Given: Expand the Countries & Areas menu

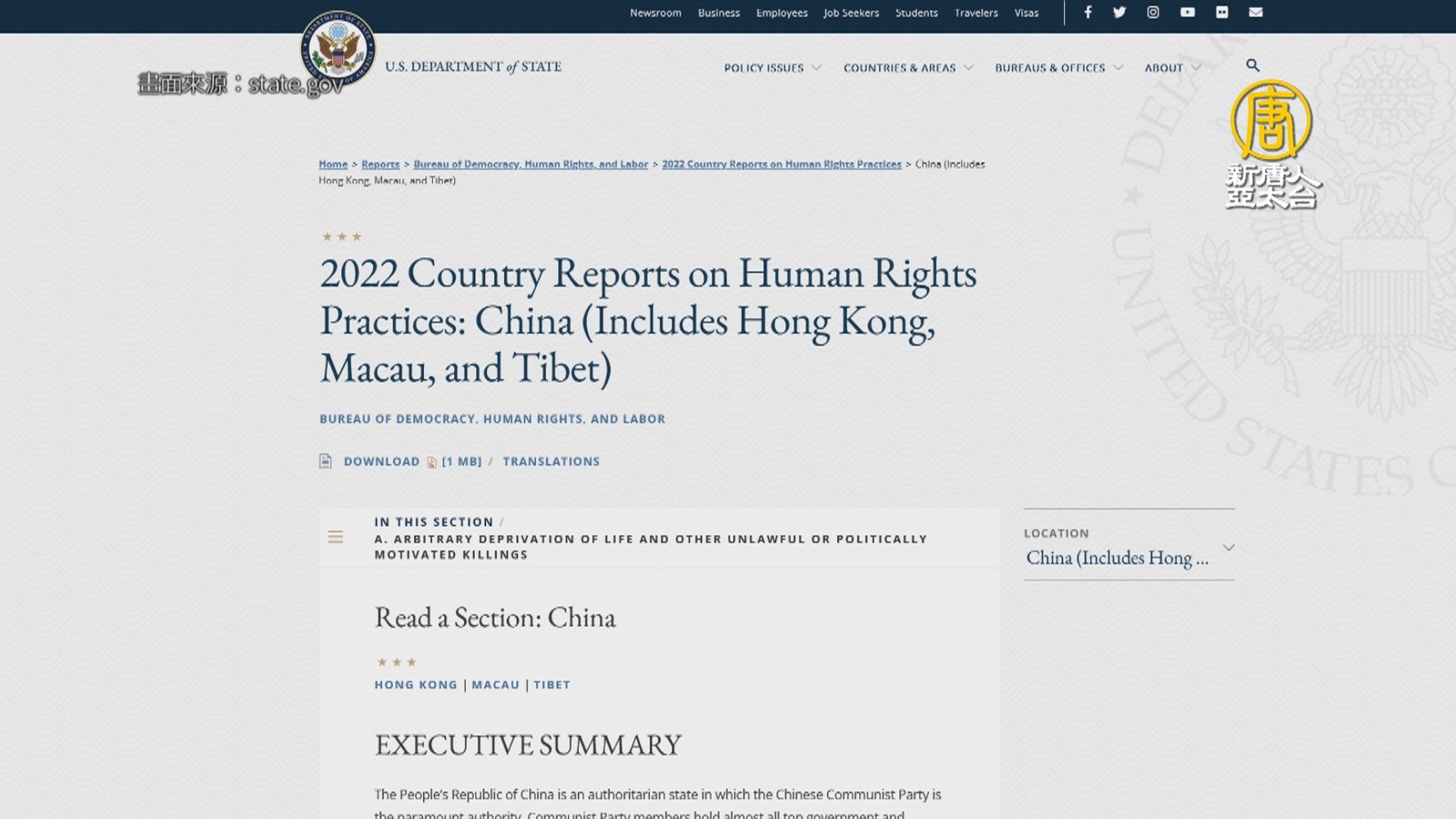Looking at the screenshot, I should coord(907,68).
